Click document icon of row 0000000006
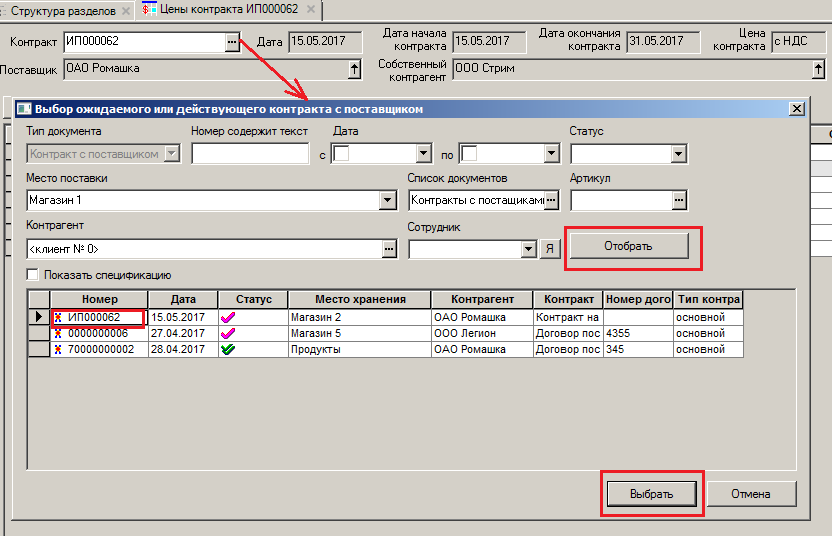This screenshot has height=536, width=832. pos(58,333)
